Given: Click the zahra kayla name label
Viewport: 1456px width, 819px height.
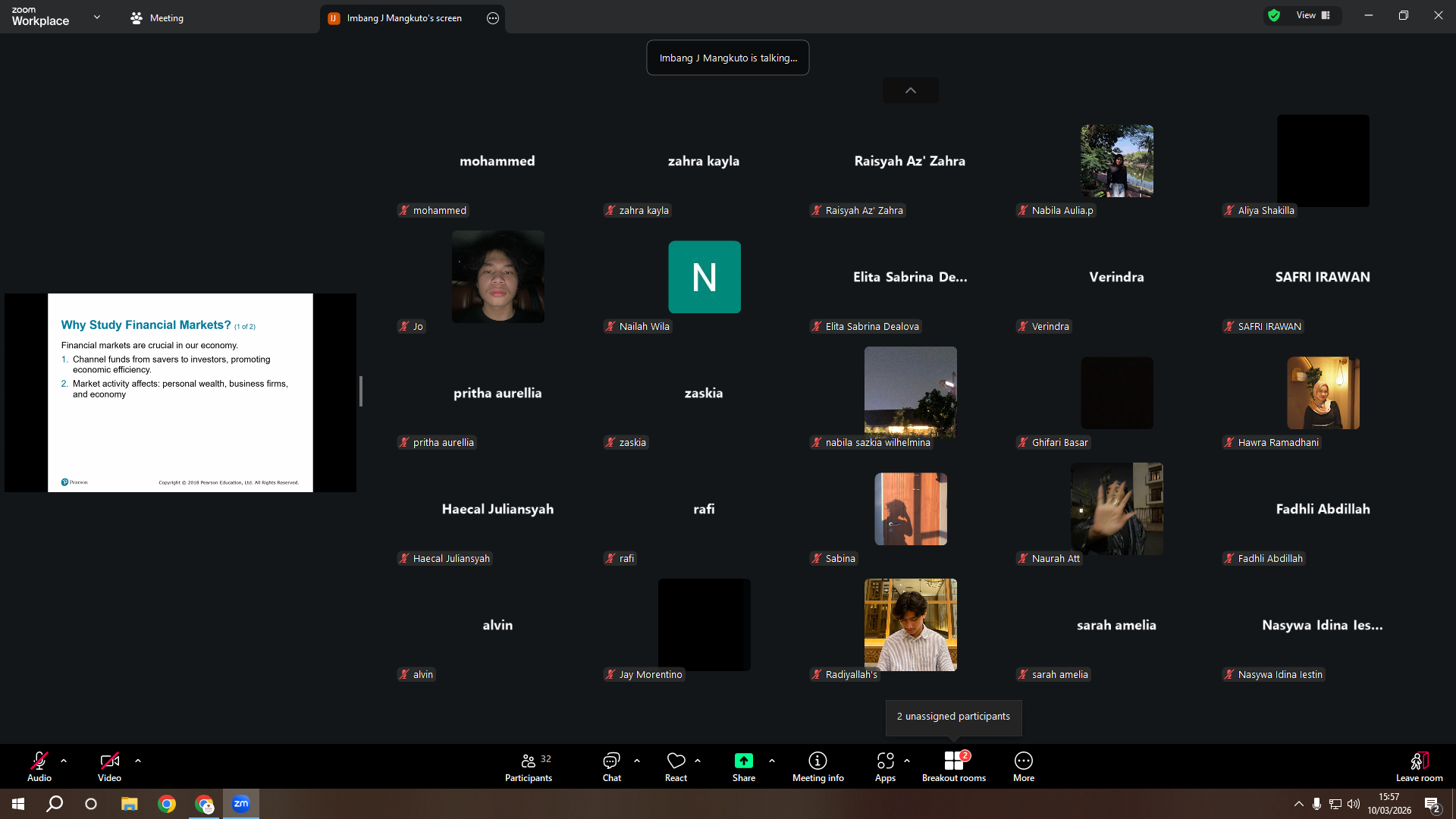Looking at the screenshot, I should tap(638, 210).
